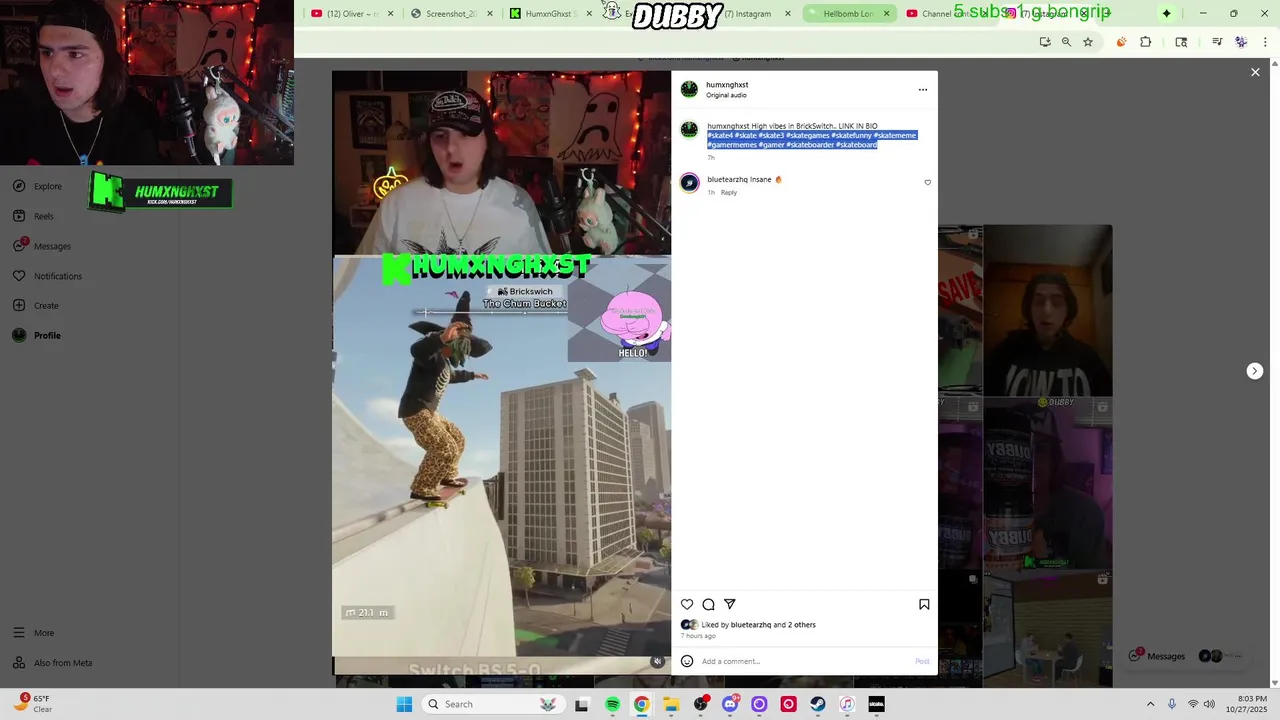Screen dimensions: 1280x720
Task: Click the Add a comment field
Action: pyautogui.click(x=805, y=661)
